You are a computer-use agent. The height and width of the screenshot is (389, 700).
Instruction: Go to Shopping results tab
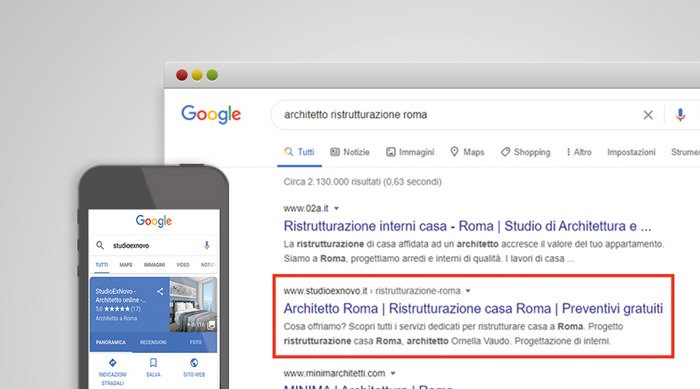(525, 152)
